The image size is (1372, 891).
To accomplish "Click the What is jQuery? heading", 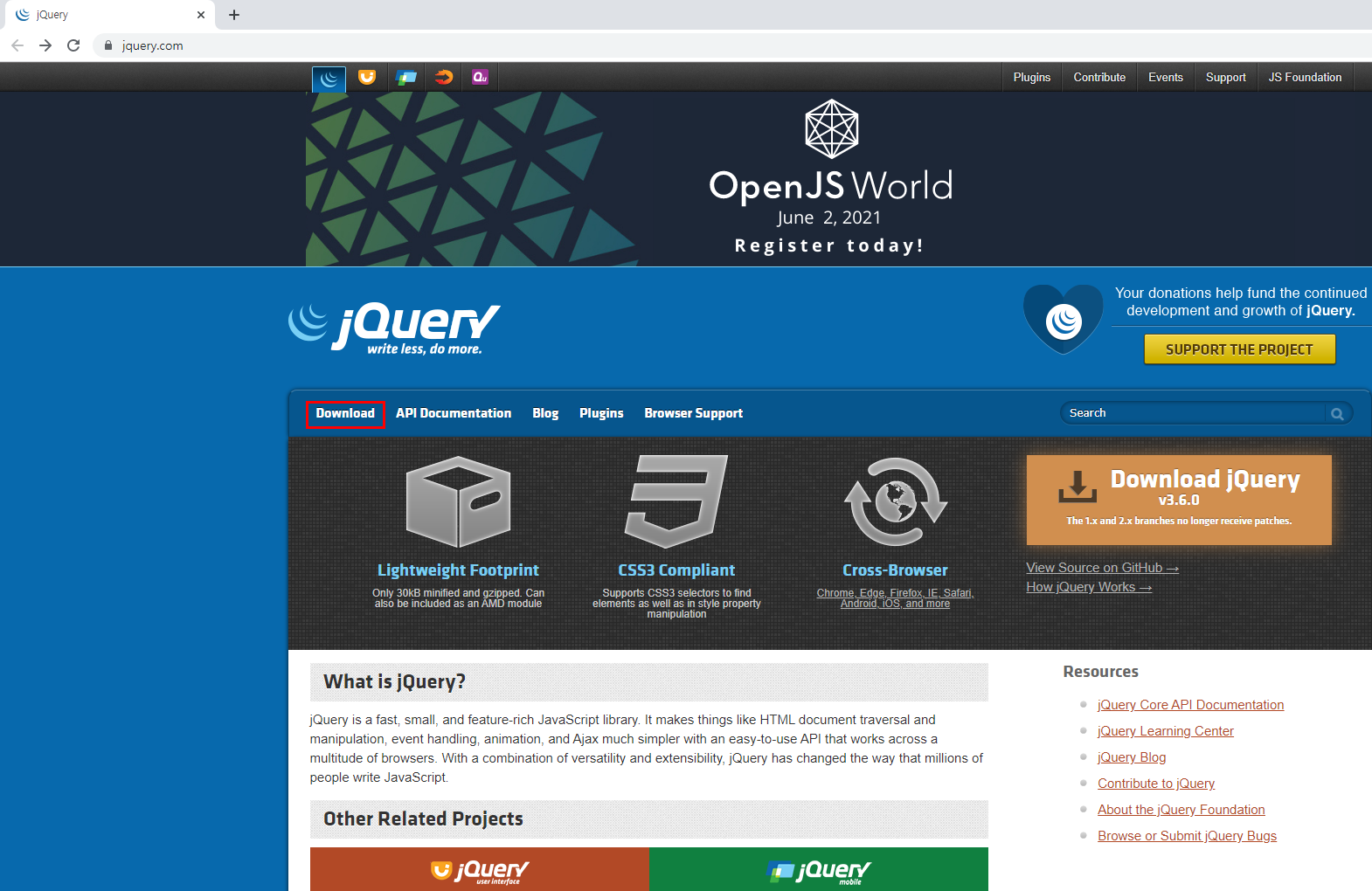I will pyautogui.click(x=394, y=682).
